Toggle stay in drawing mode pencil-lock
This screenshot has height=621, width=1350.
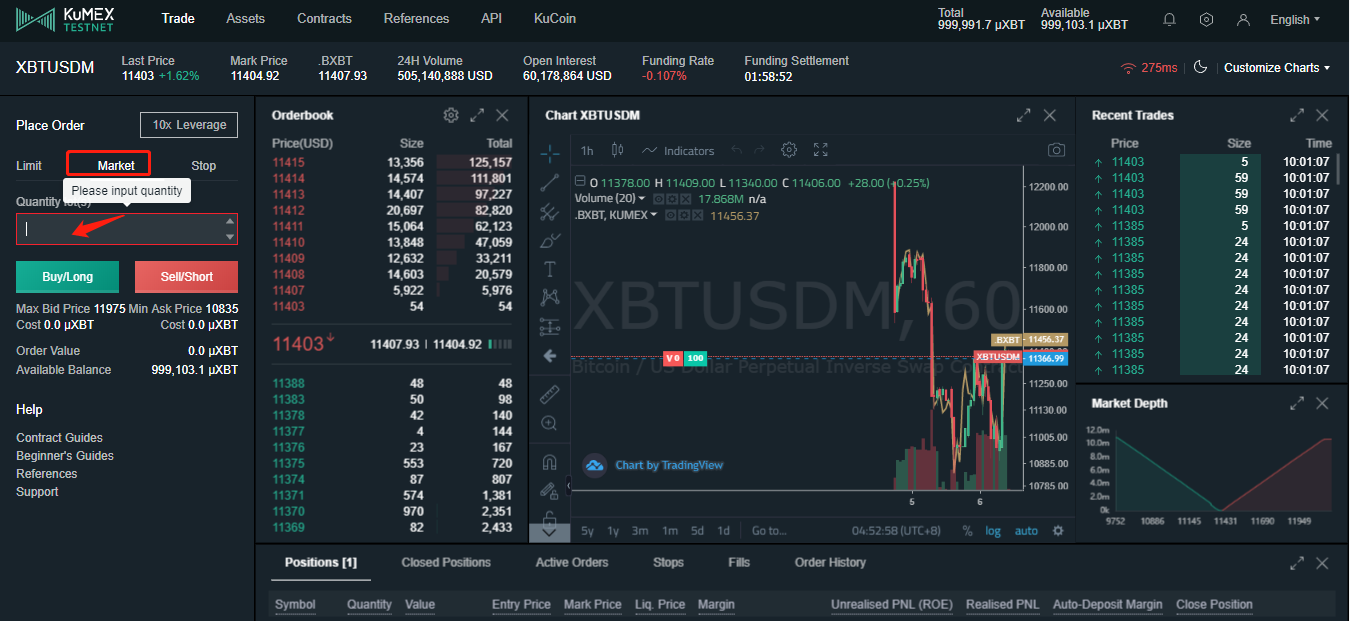[x=549, y=490]
